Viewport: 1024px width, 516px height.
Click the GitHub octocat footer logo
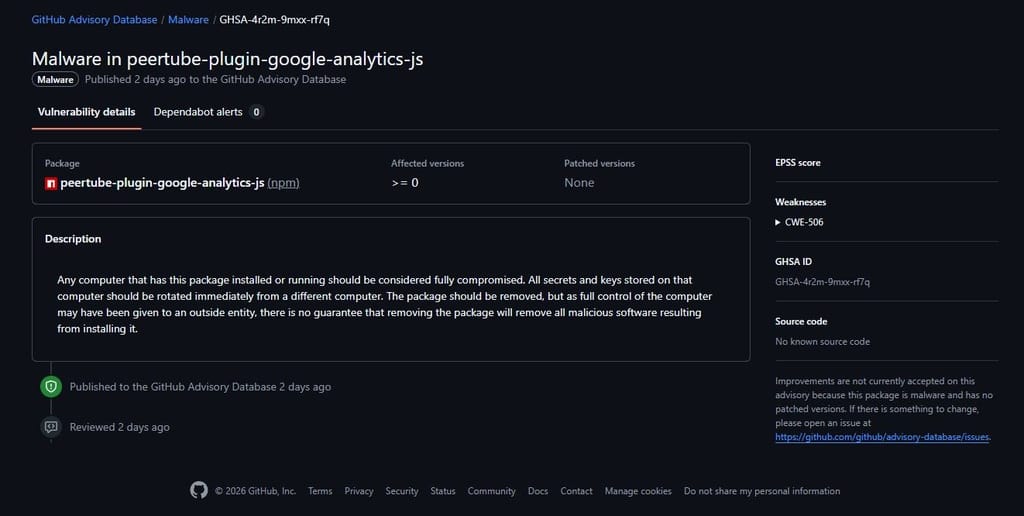pyautogui.click(x=199, y=491)
